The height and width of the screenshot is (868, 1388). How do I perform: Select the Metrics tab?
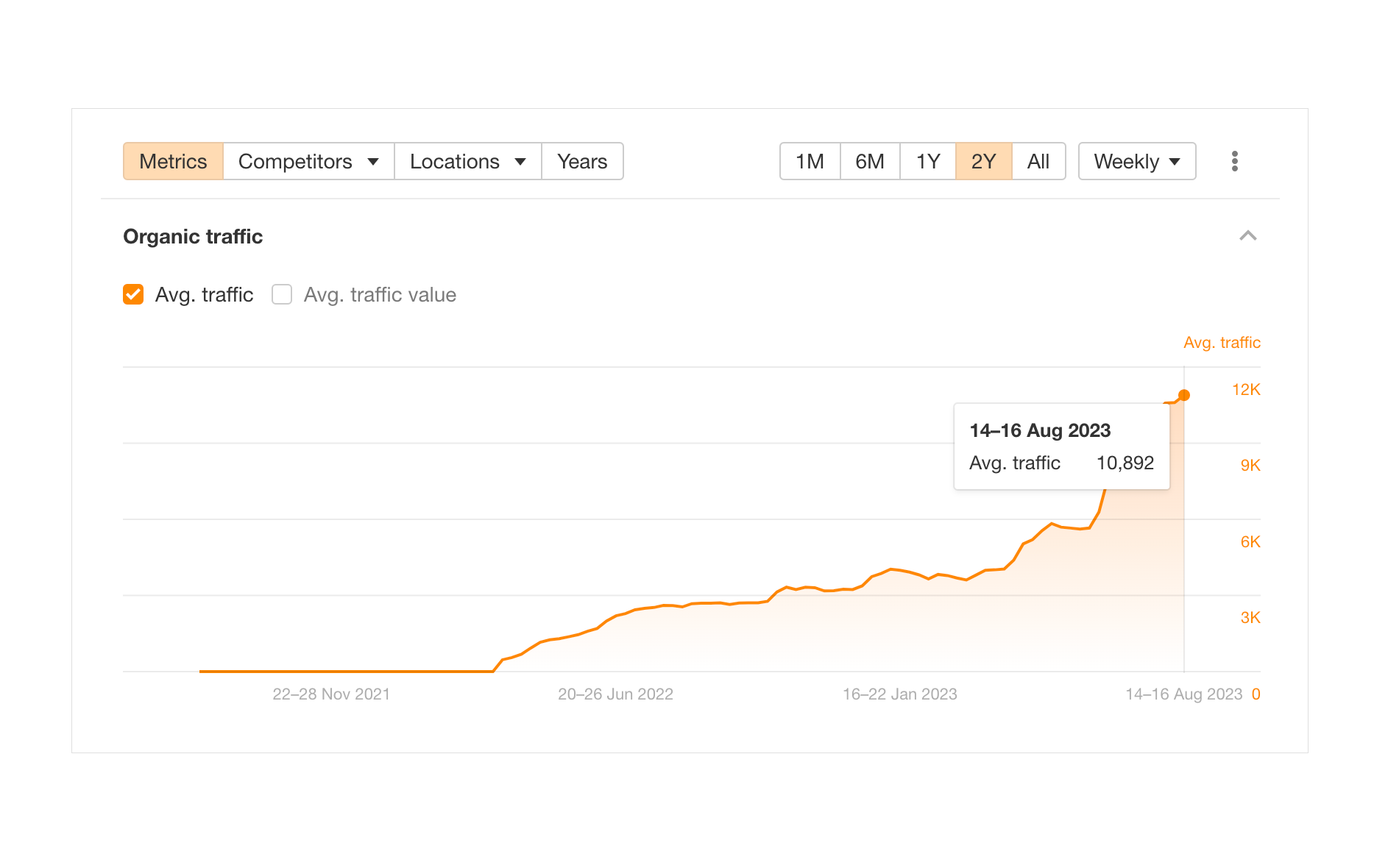click(173, 161)
